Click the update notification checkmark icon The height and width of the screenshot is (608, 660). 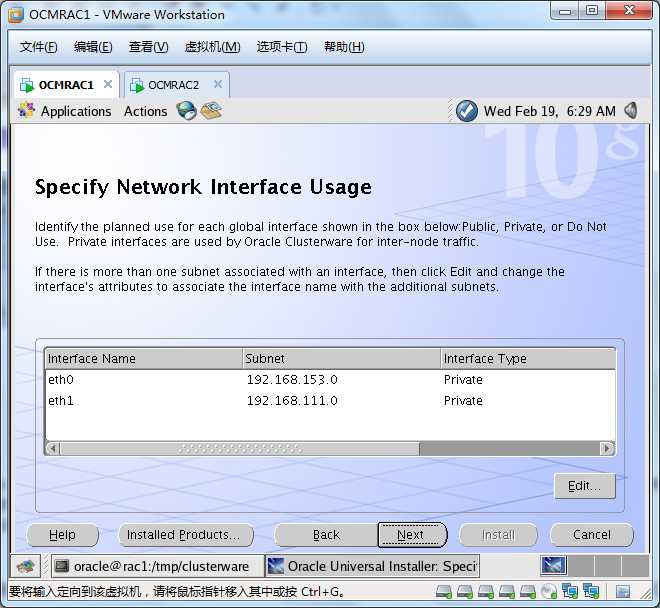click(x=467, y=111)
